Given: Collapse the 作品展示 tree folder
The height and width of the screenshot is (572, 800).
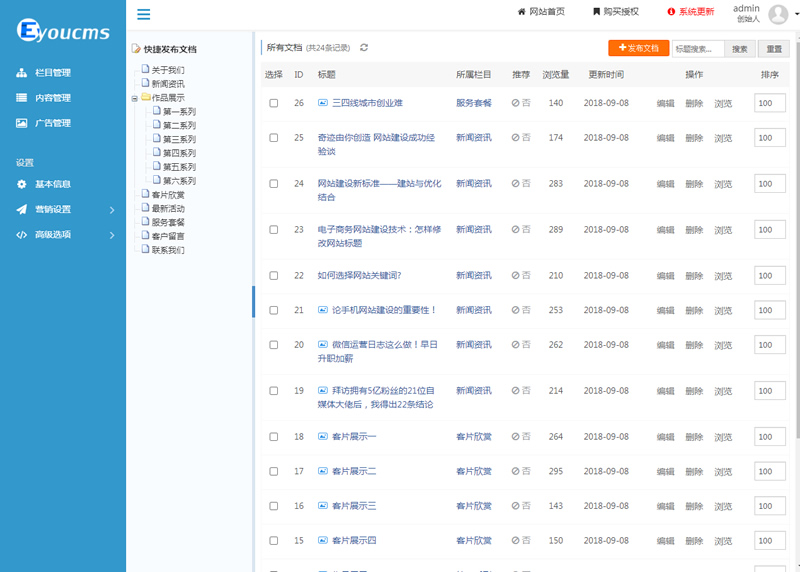Looking at the screenshot, I should tap(135, 99).
